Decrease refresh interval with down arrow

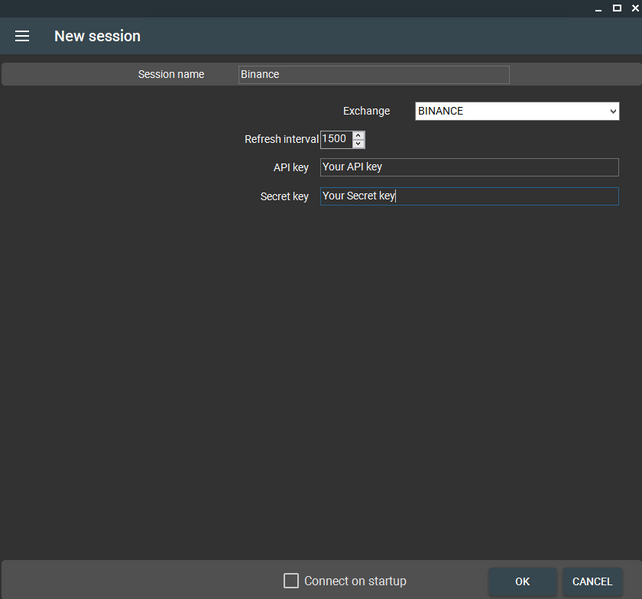tap(359, 144)
